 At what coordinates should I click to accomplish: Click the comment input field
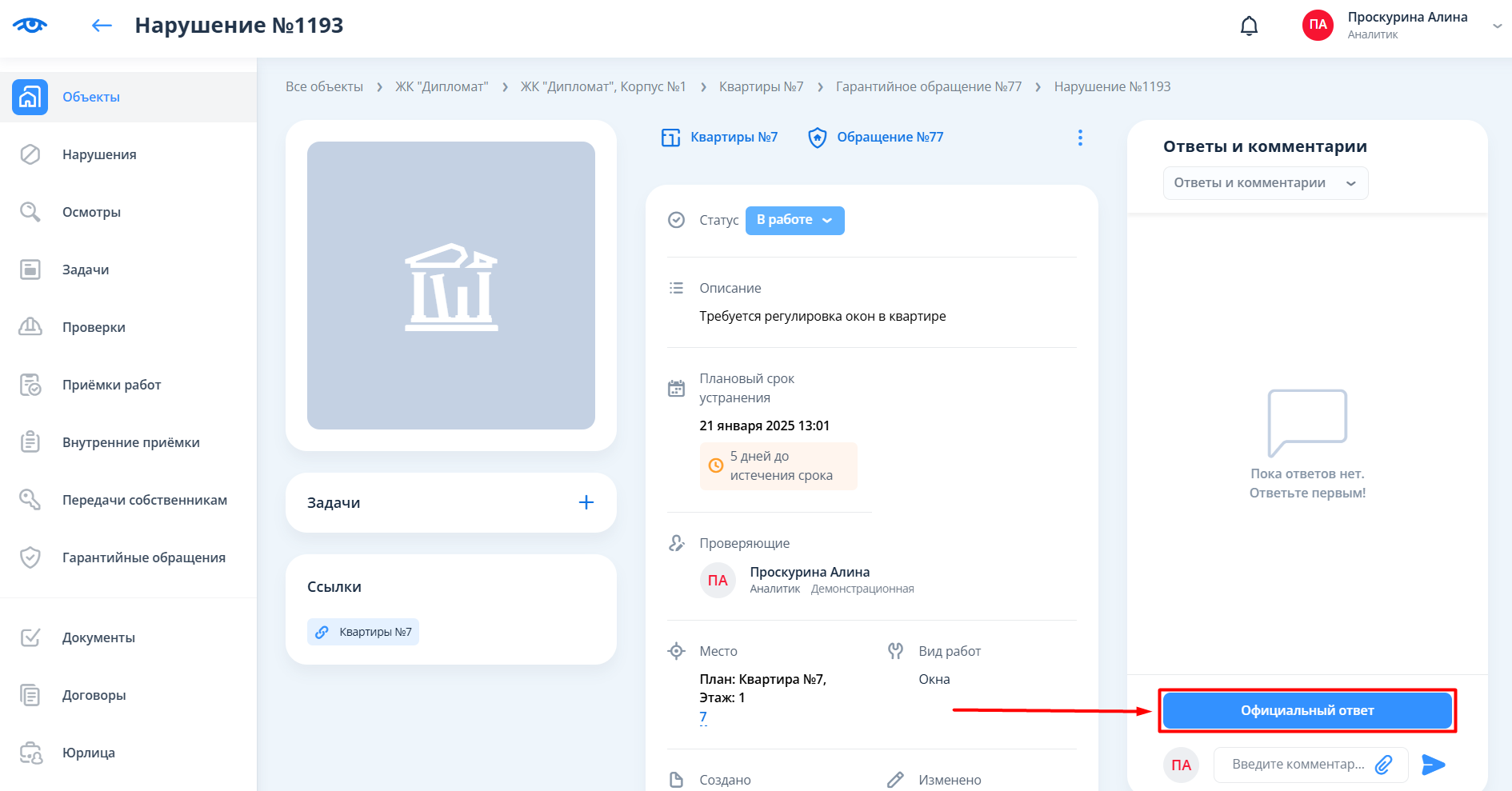tap(1296, 765)
